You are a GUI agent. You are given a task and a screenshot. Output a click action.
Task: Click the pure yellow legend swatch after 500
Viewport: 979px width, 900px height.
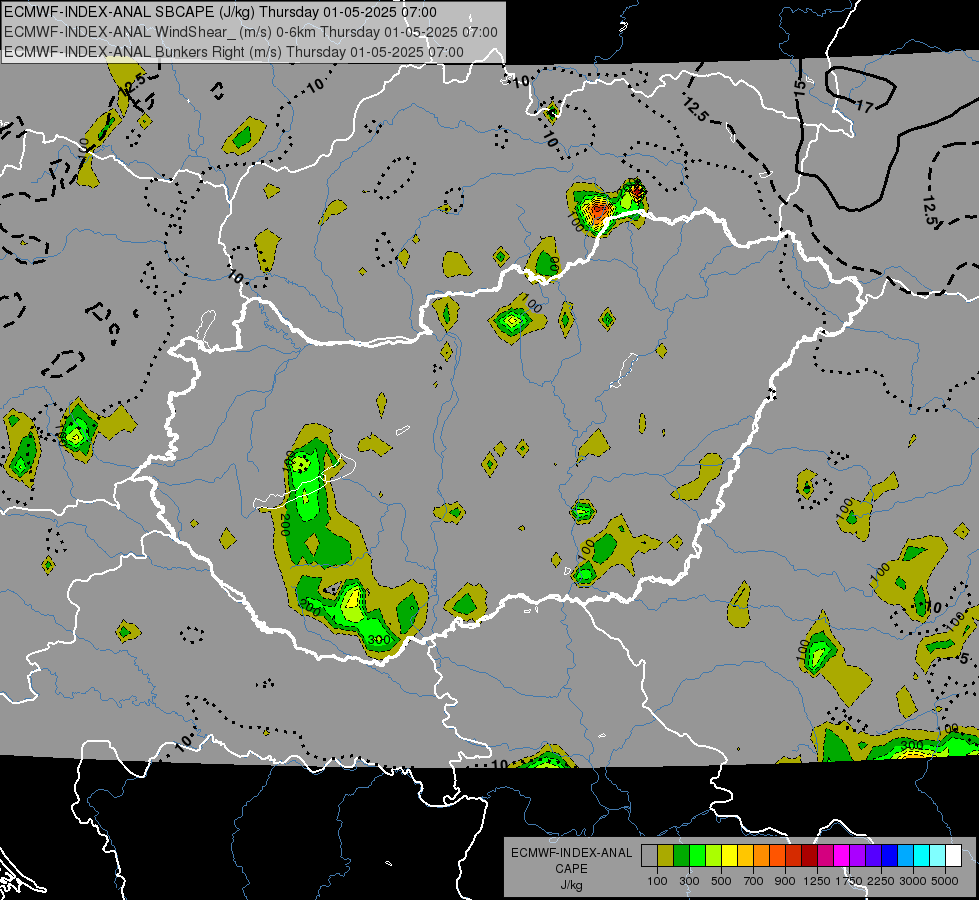729,856
